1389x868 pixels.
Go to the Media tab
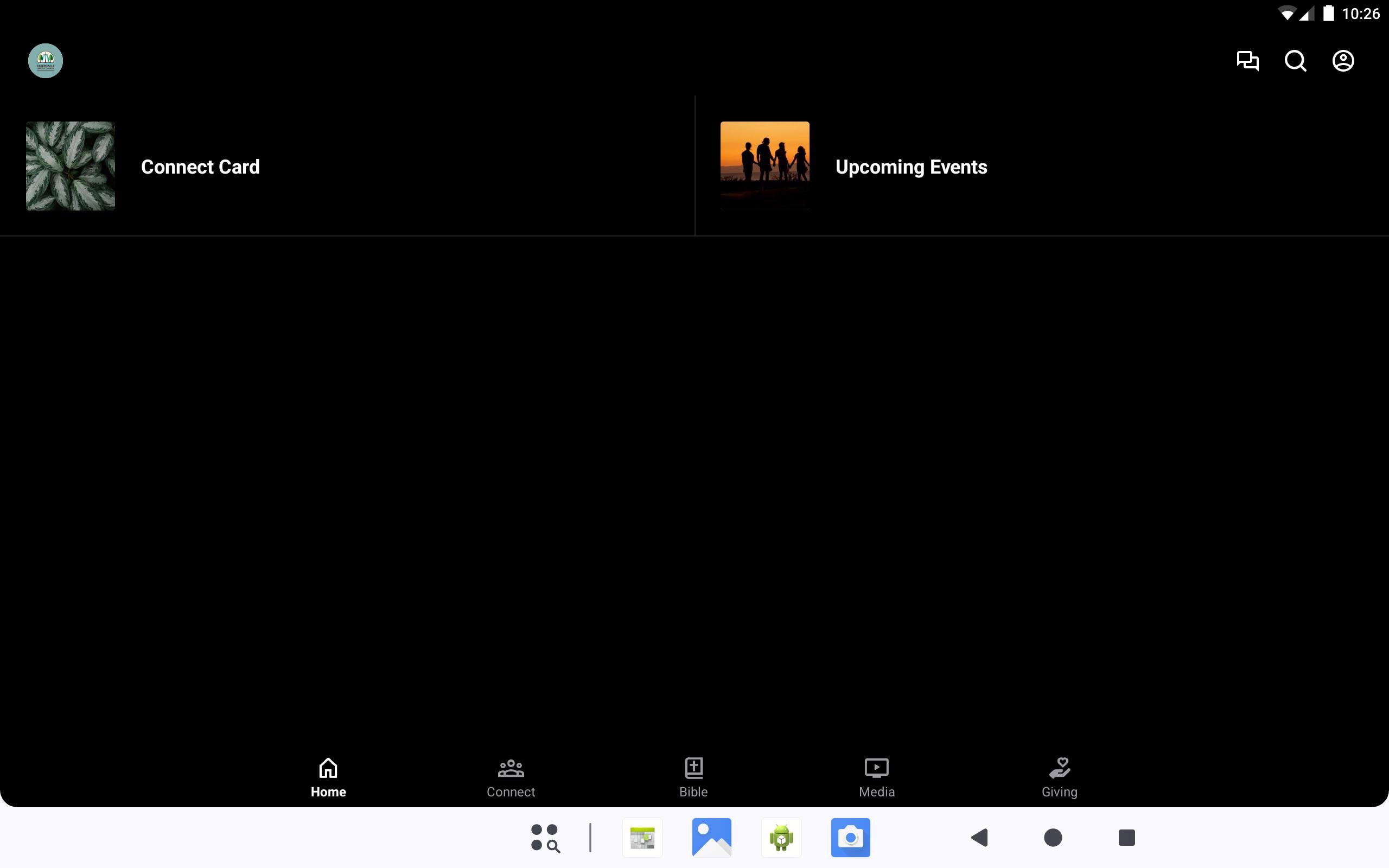876,777
